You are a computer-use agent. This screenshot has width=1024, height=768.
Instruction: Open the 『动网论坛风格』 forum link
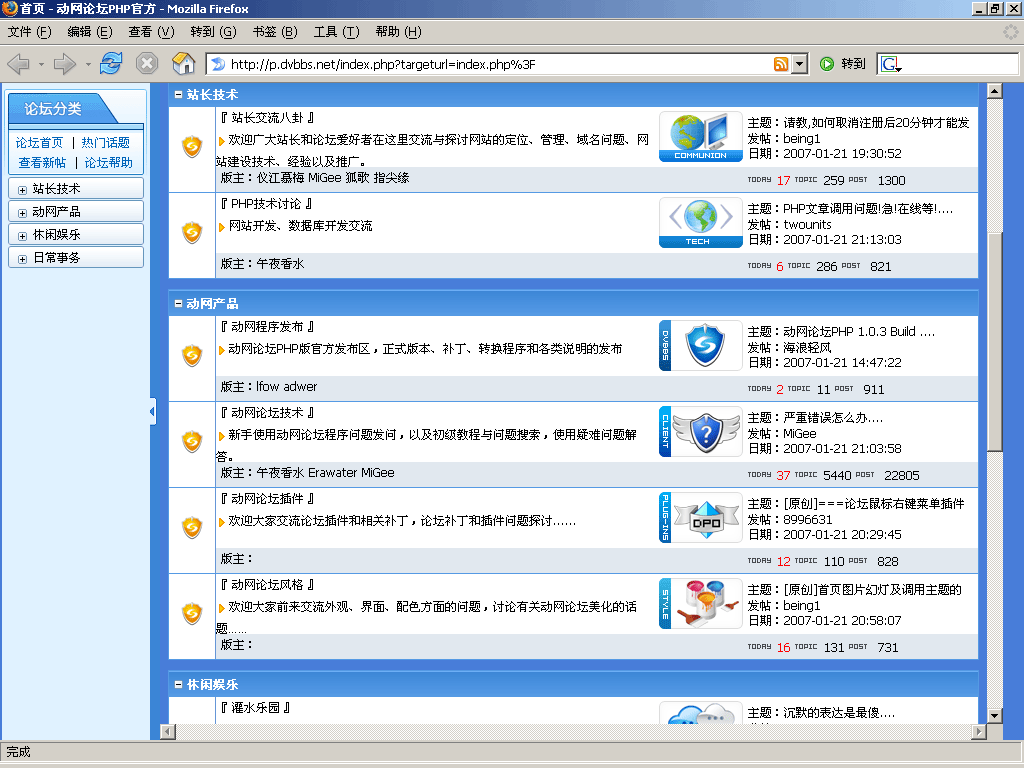point(267,584)
